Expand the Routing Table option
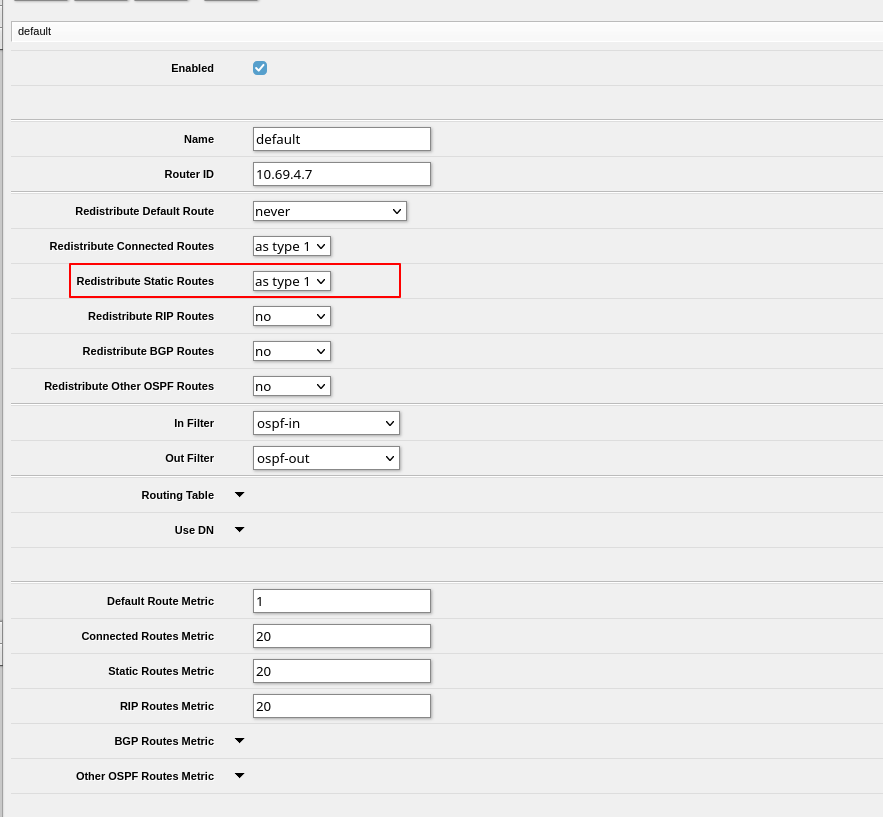The height and width of the screenshot is (817, 883). click(x=239, y=495)
